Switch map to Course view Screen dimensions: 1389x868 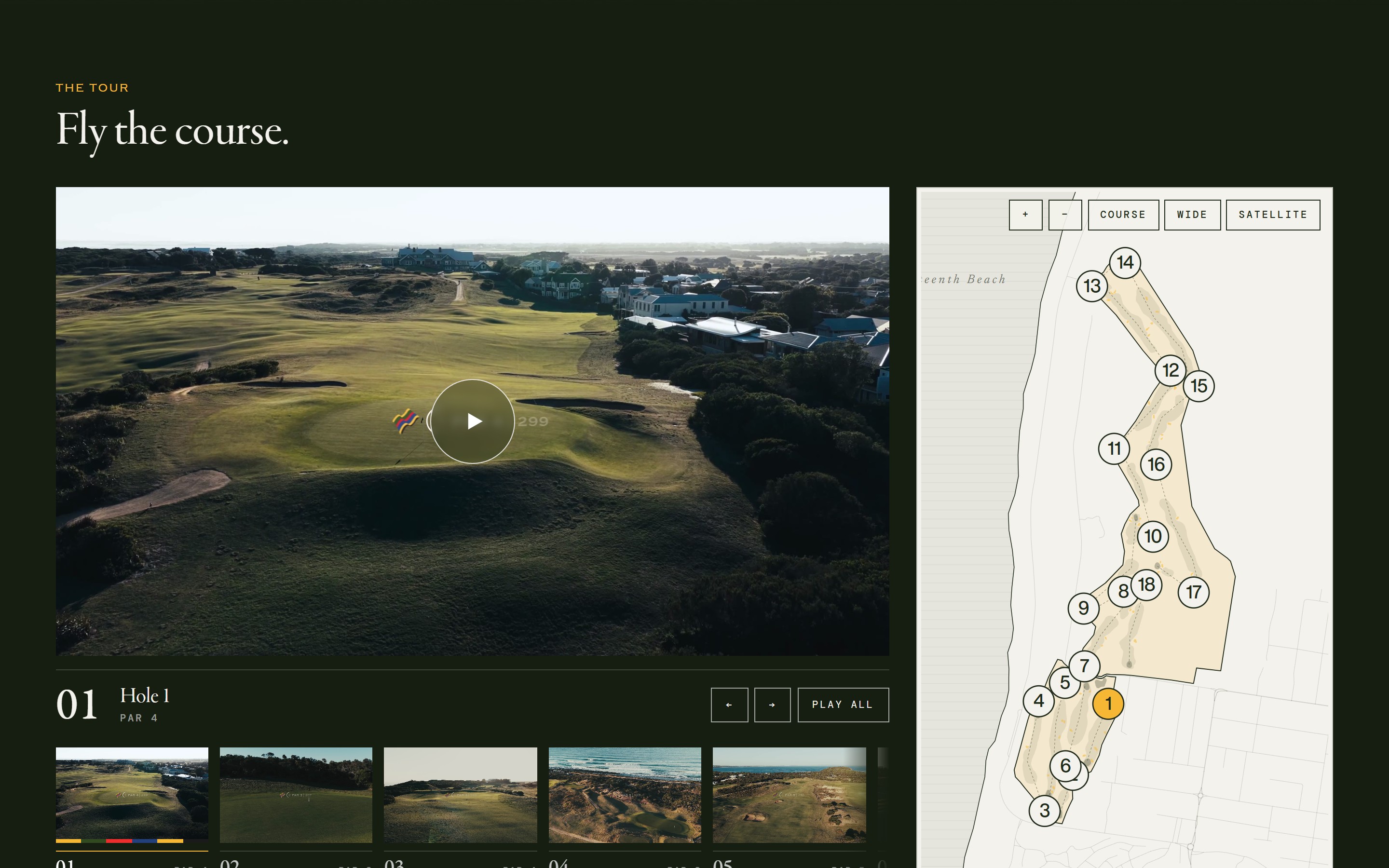[1123, 215]
